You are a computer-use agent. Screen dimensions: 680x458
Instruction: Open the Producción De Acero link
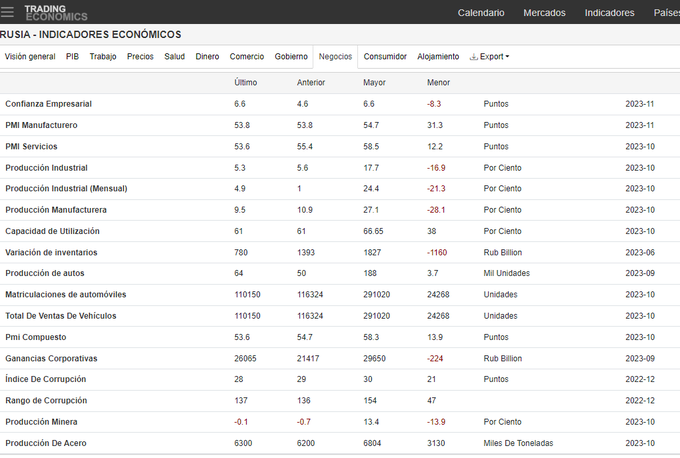[46, 443]
